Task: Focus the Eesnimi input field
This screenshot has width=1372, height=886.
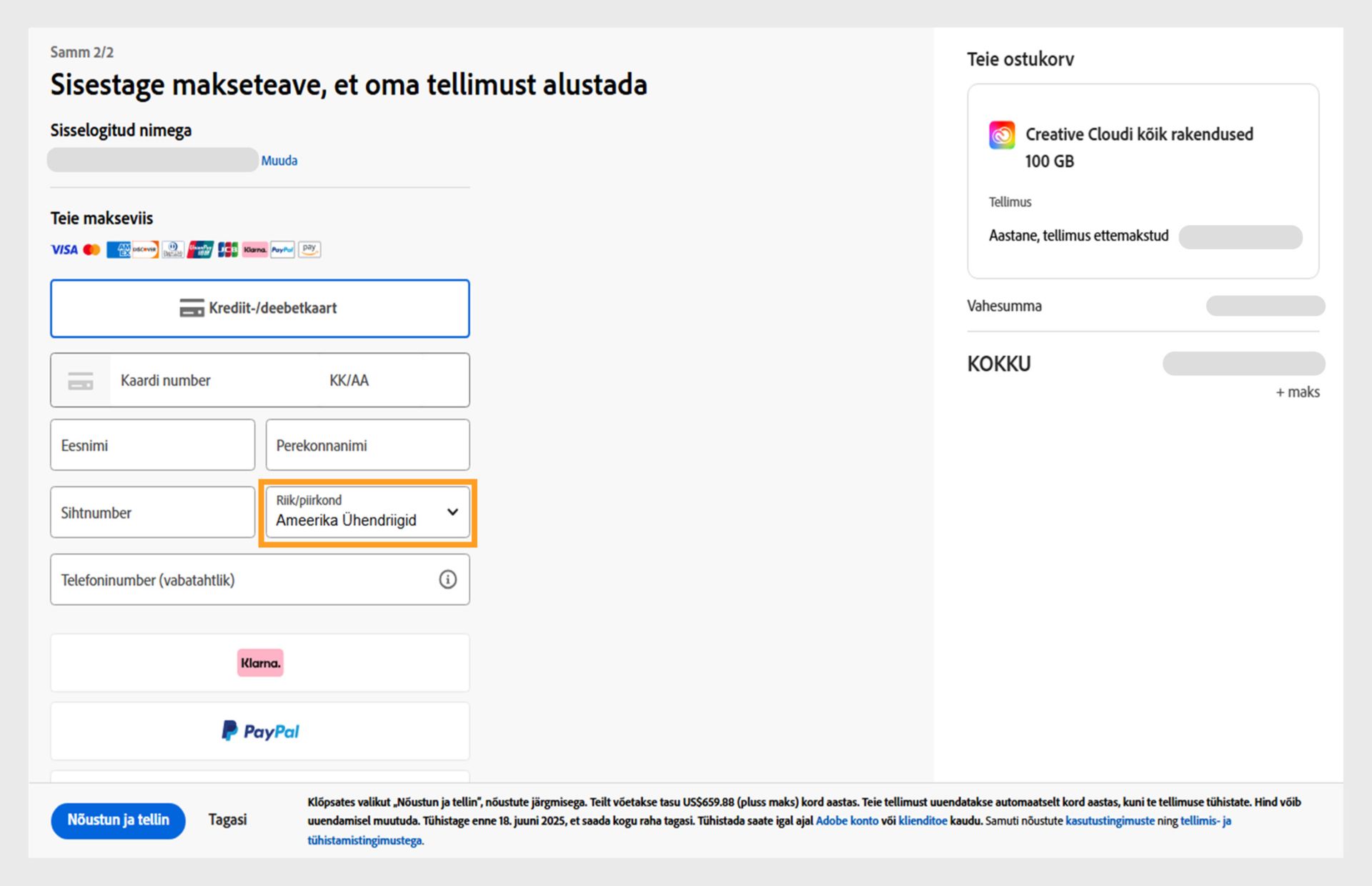Action: coord(152,445)
